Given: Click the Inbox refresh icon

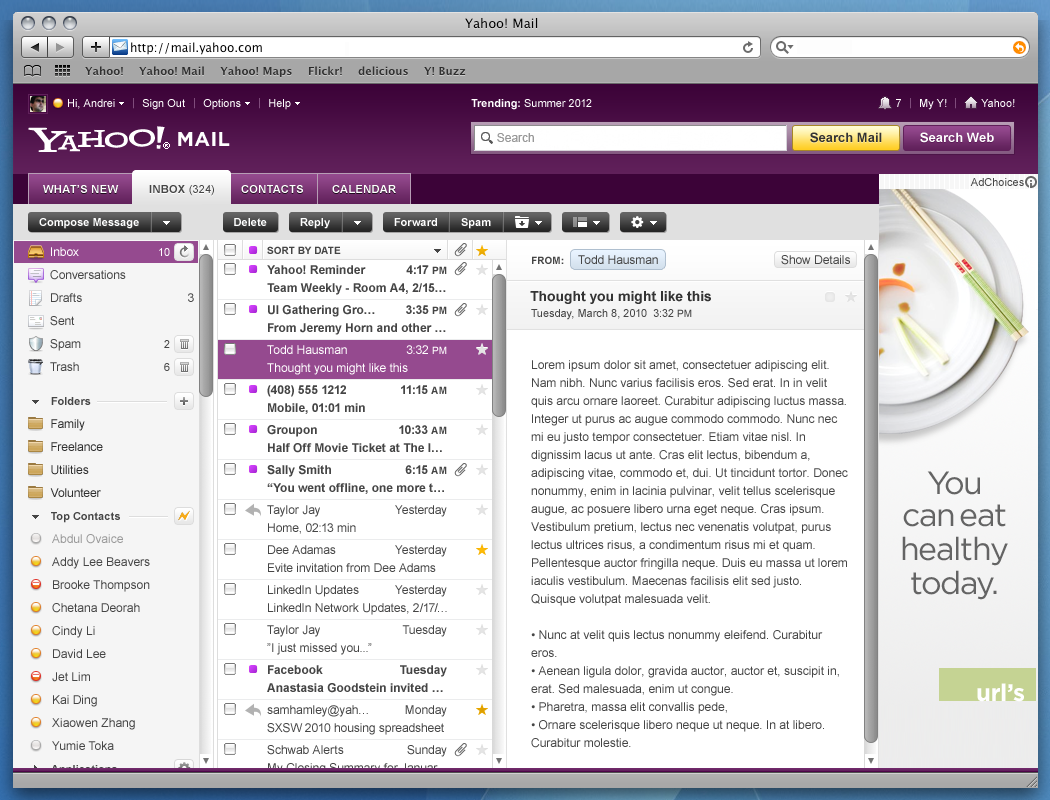Looking at the screenshot, I should (184, 252).
